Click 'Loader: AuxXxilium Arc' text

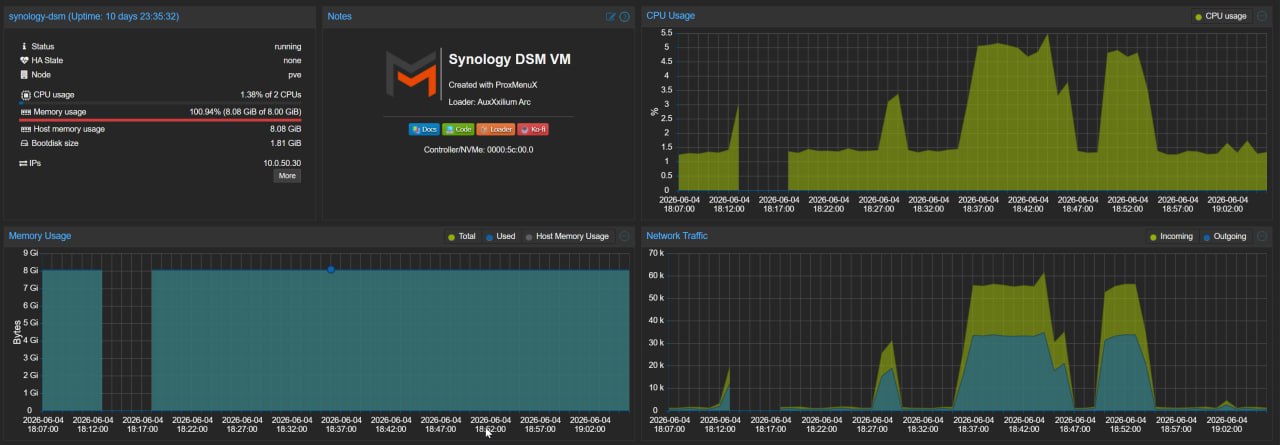pyautogui.click(x=490, y=101)
